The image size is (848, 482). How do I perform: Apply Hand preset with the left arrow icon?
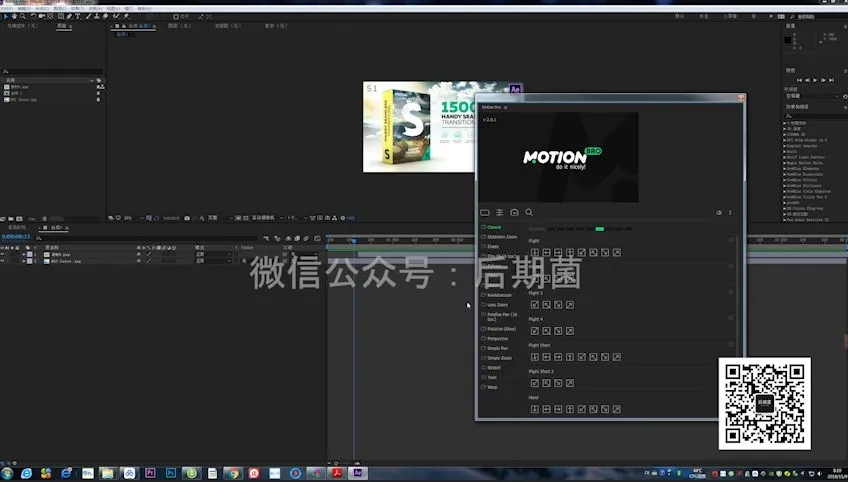click(x=547, y=409)
